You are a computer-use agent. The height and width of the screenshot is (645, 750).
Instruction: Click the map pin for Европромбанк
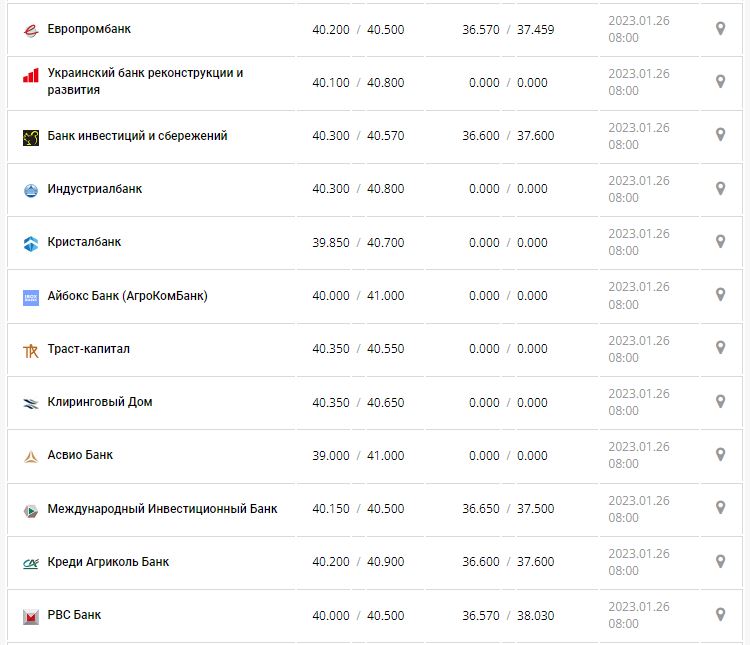point(720,29)
